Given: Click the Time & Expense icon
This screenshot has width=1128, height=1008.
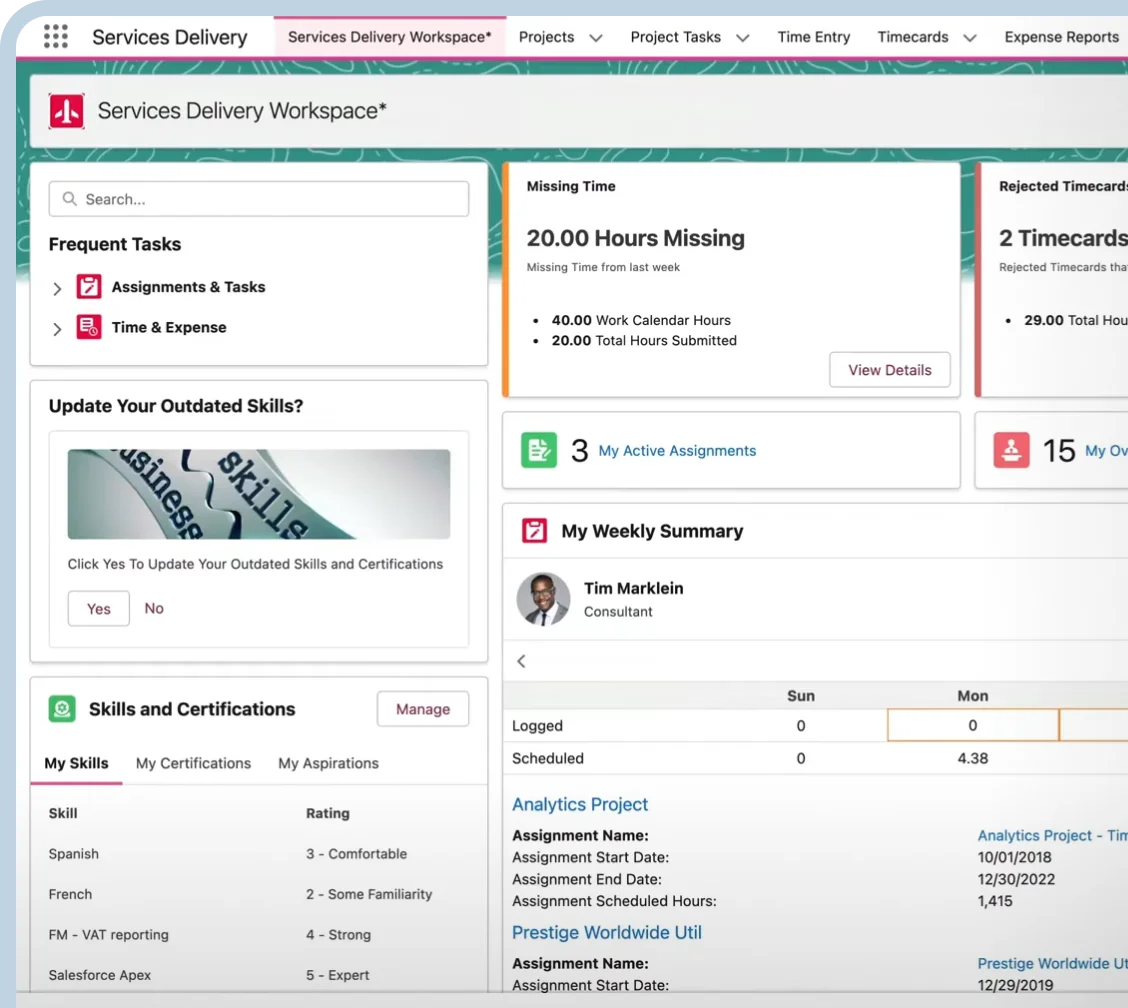Looking at the screenshot, I should tap(89, 327).
